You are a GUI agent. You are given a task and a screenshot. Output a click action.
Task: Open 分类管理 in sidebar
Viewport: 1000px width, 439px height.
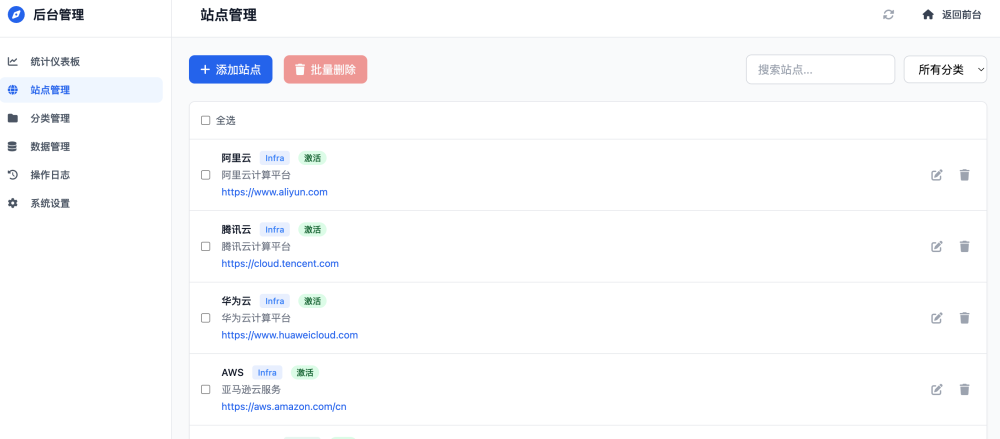81,118
